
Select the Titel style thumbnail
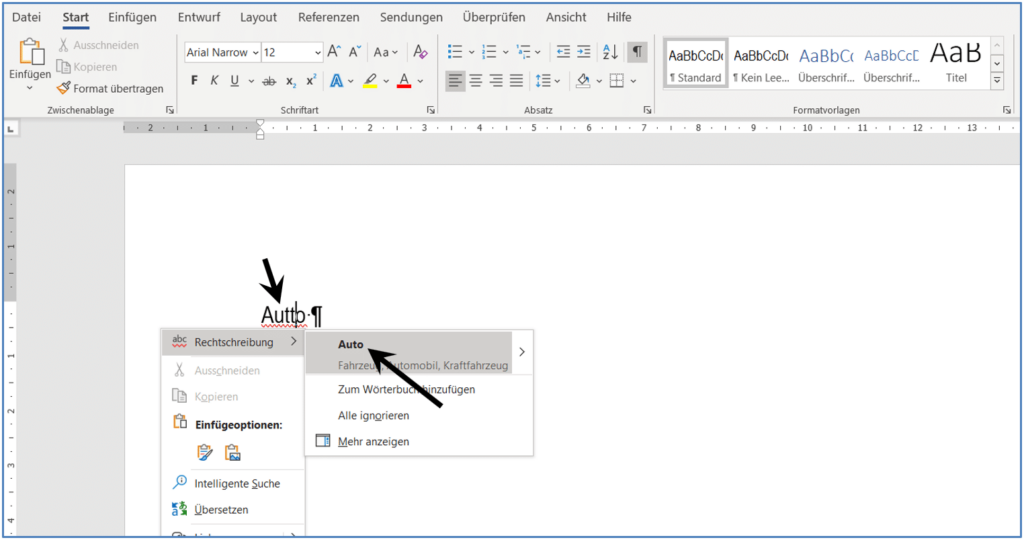tap(956, 61)
